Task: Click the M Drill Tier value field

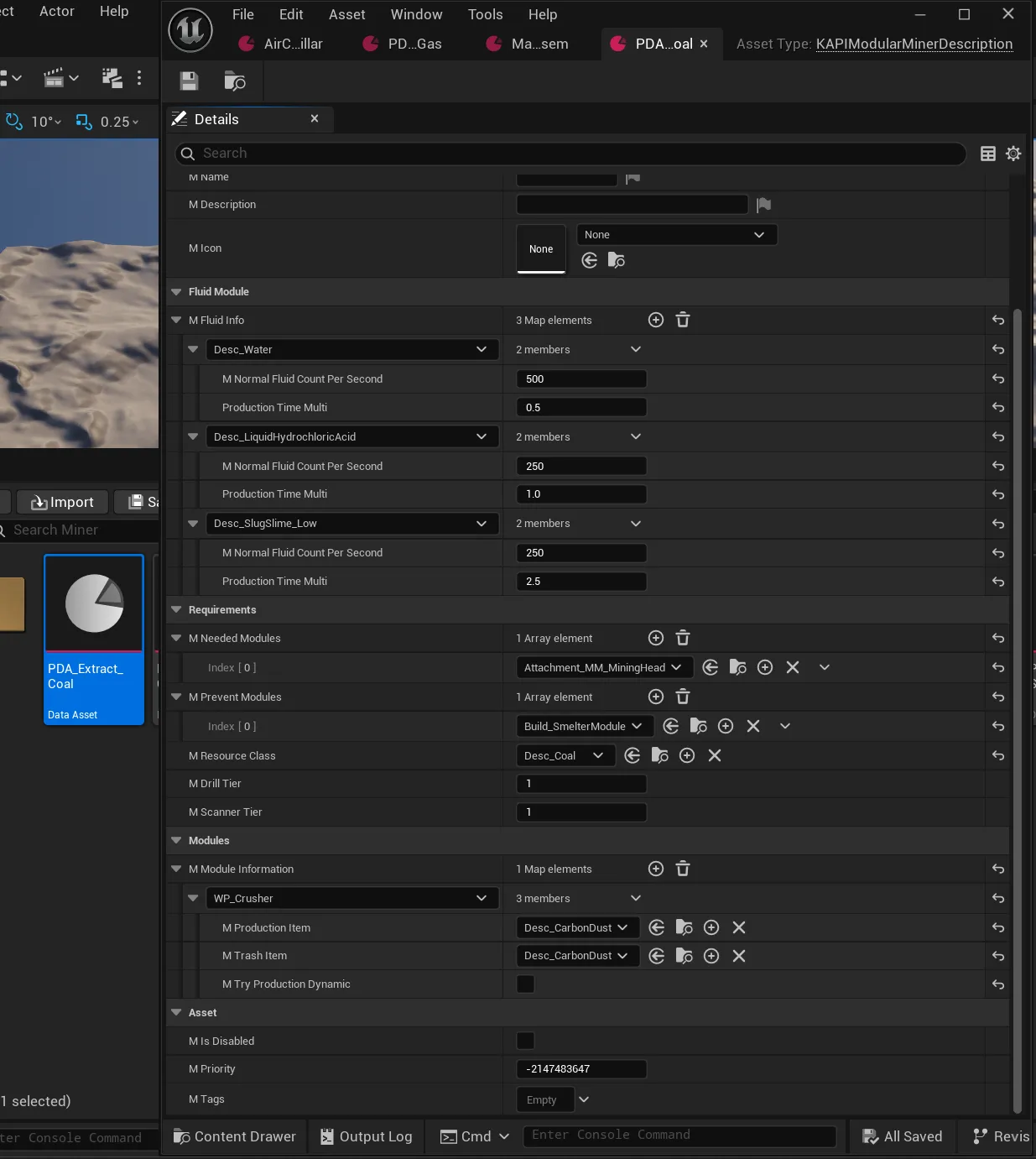Action: 581,784
